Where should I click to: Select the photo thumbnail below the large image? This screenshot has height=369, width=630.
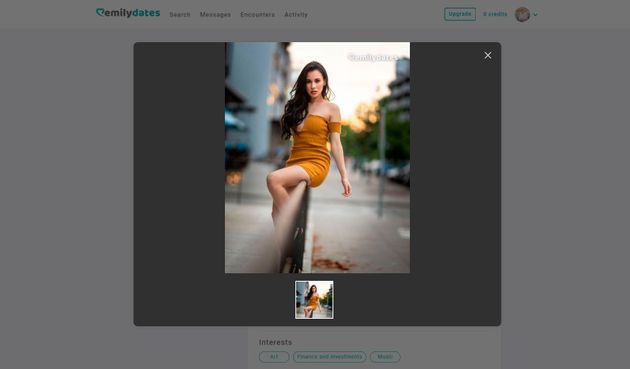314,300
